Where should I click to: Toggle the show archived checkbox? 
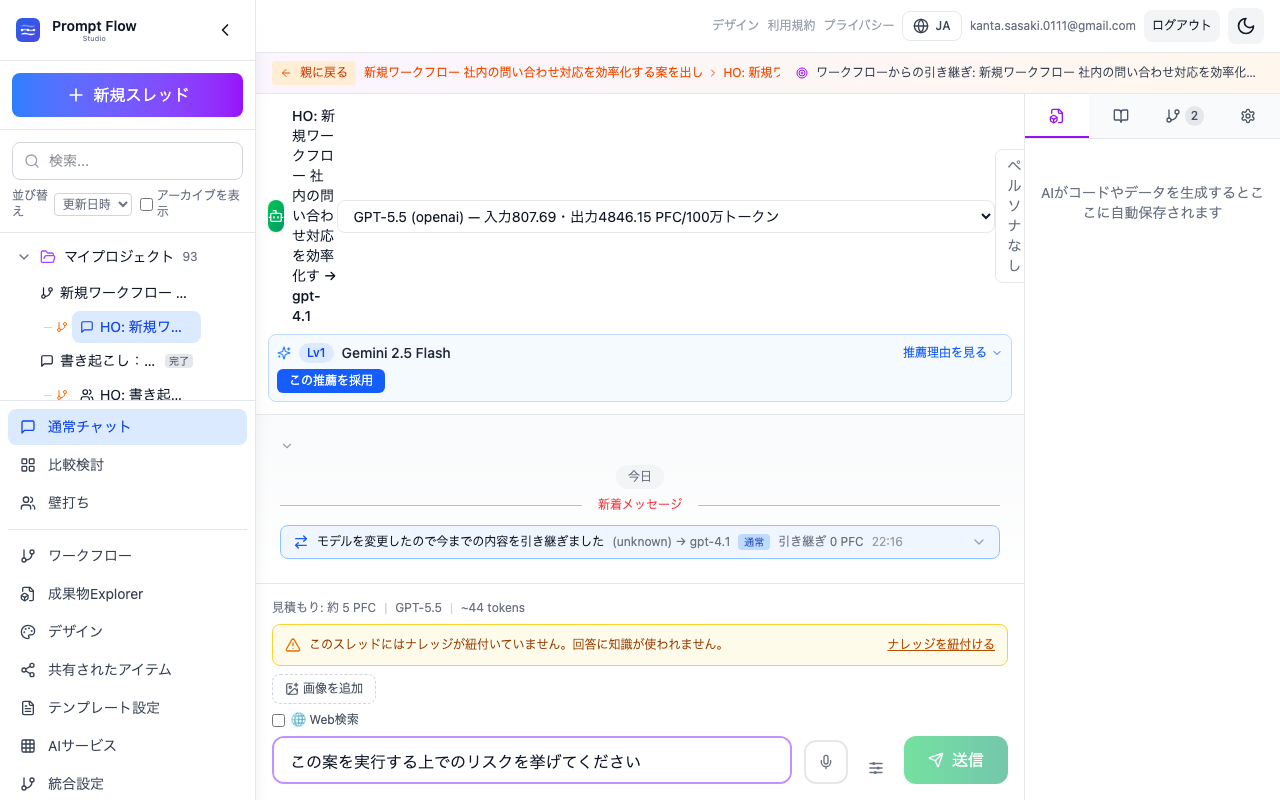coord(146,204)
